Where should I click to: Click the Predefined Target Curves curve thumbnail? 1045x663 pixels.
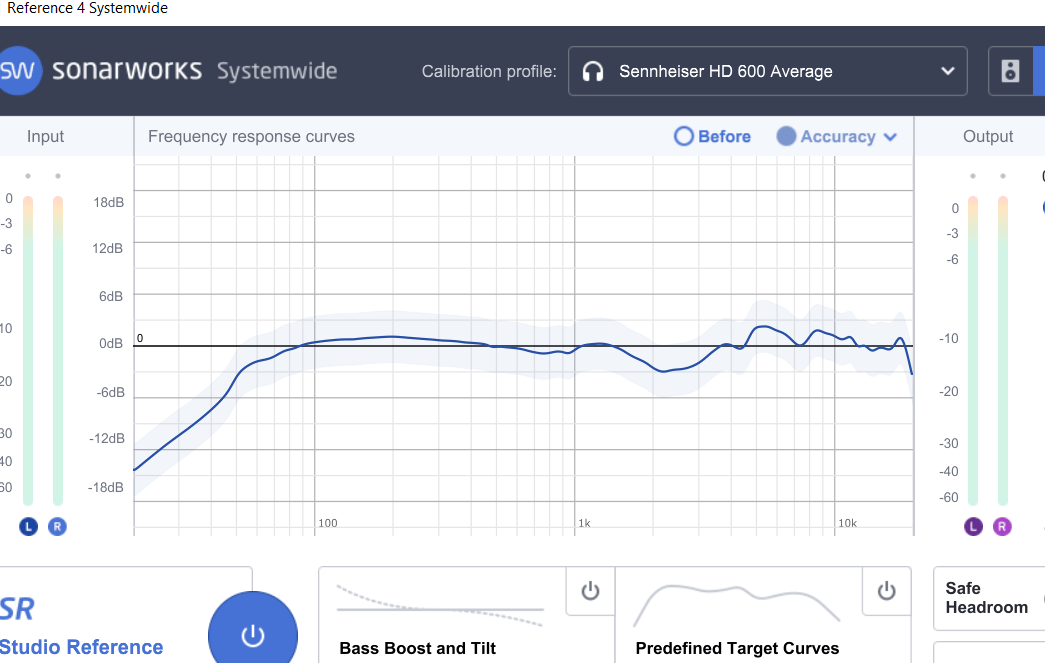click(x=736, y=606)
